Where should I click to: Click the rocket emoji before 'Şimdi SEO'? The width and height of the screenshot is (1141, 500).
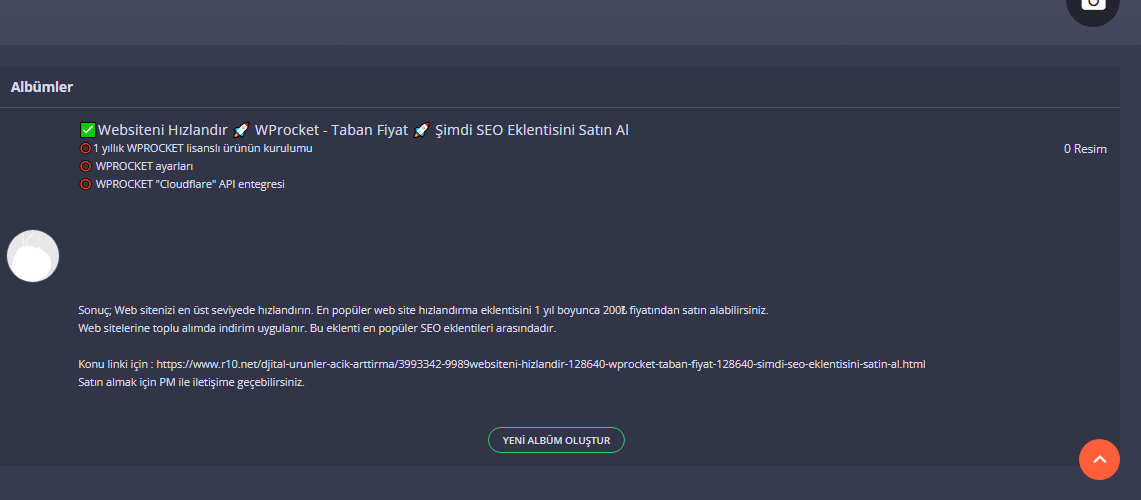pos(421,130)
